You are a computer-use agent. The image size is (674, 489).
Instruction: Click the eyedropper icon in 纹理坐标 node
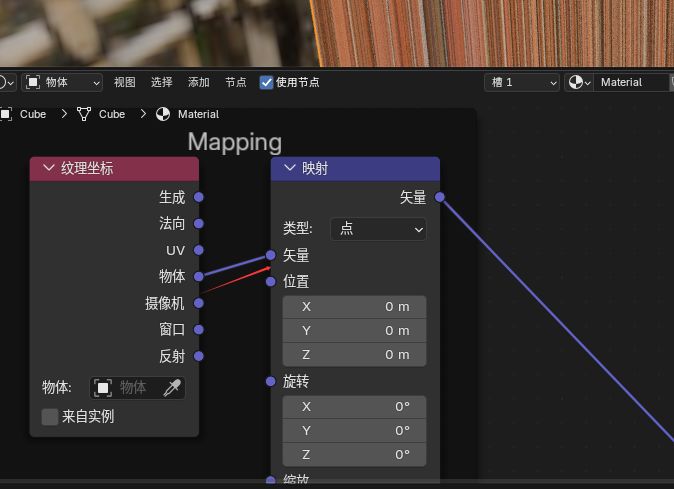click(172, 388)
